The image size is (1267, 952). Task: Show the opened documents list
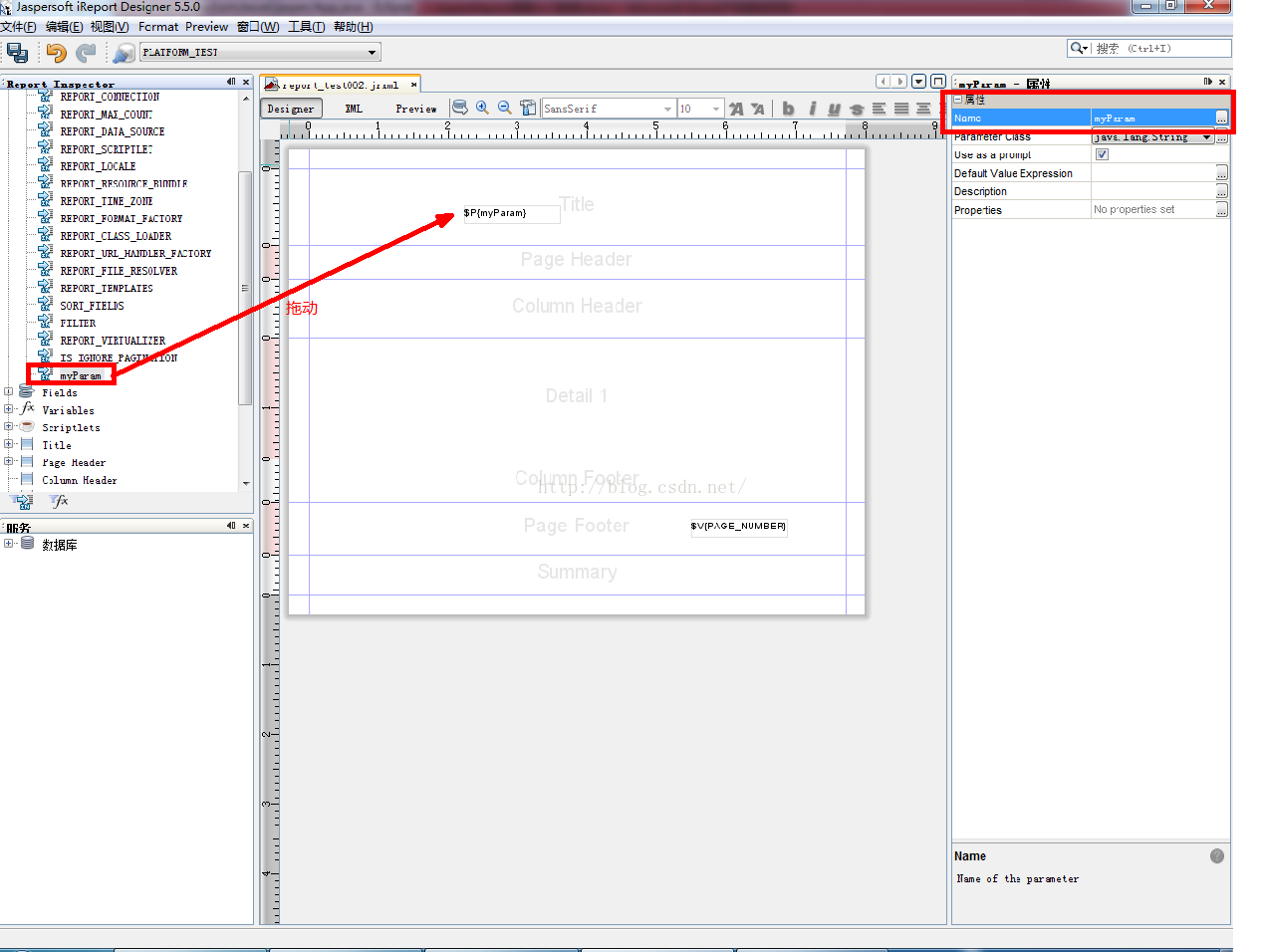(x=919, y=82)
